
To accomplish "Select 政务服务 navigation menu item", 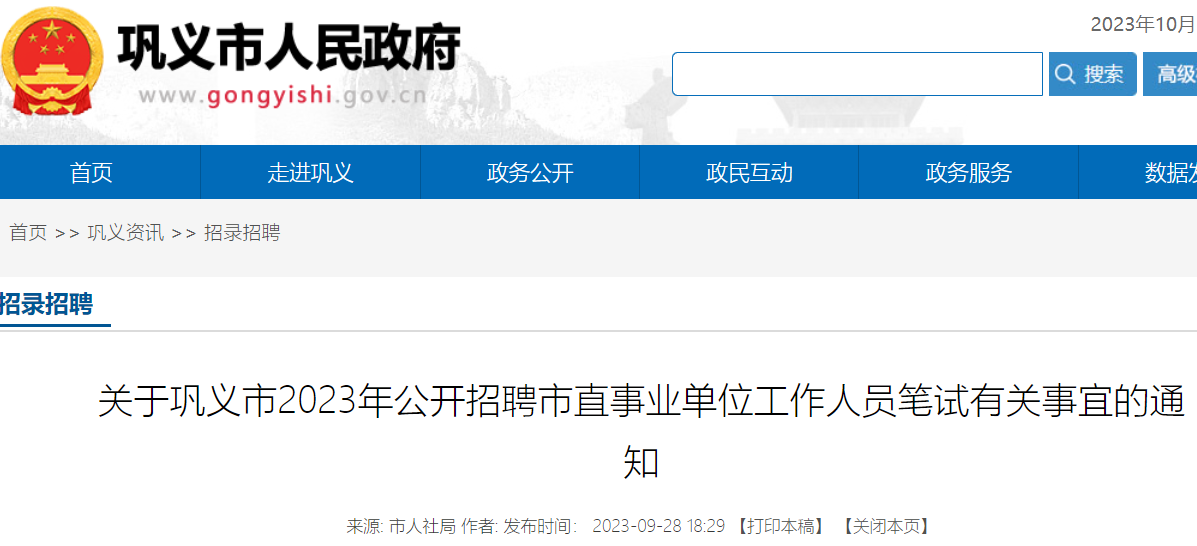I will coord(968,173).
